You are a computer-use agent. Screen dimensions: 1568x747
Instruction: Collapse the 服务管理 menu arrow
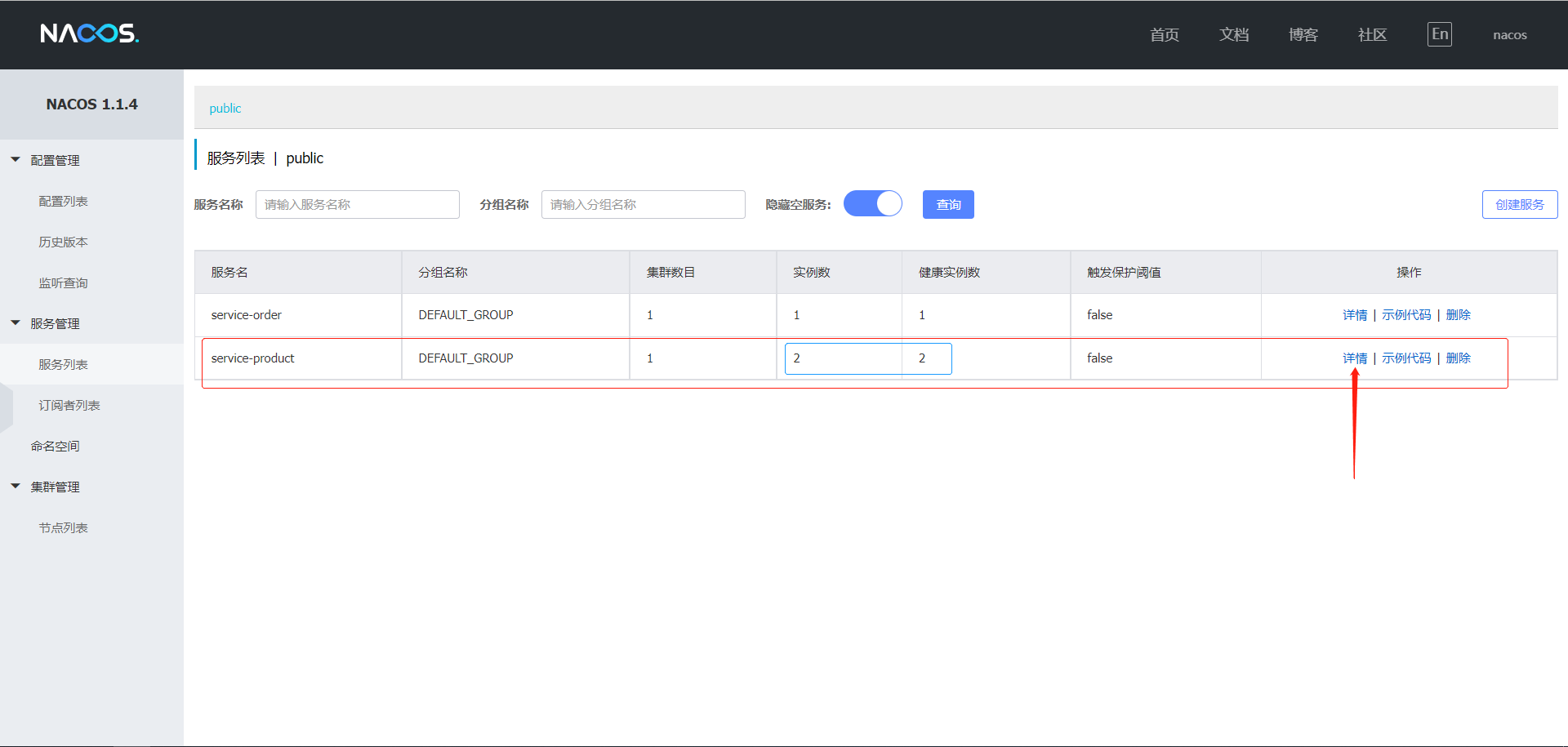(16, 323)
